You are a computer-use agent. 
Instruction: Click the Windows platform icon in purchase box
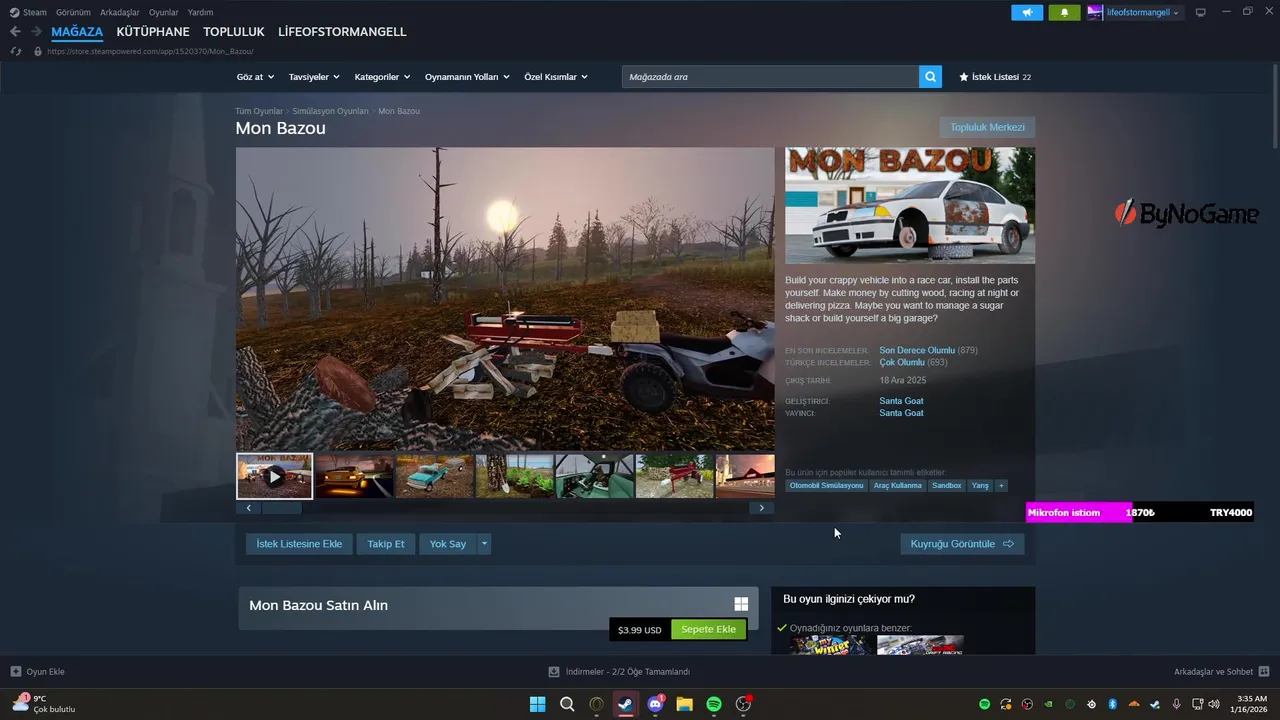pyautogui.click(x=741, y=604)
